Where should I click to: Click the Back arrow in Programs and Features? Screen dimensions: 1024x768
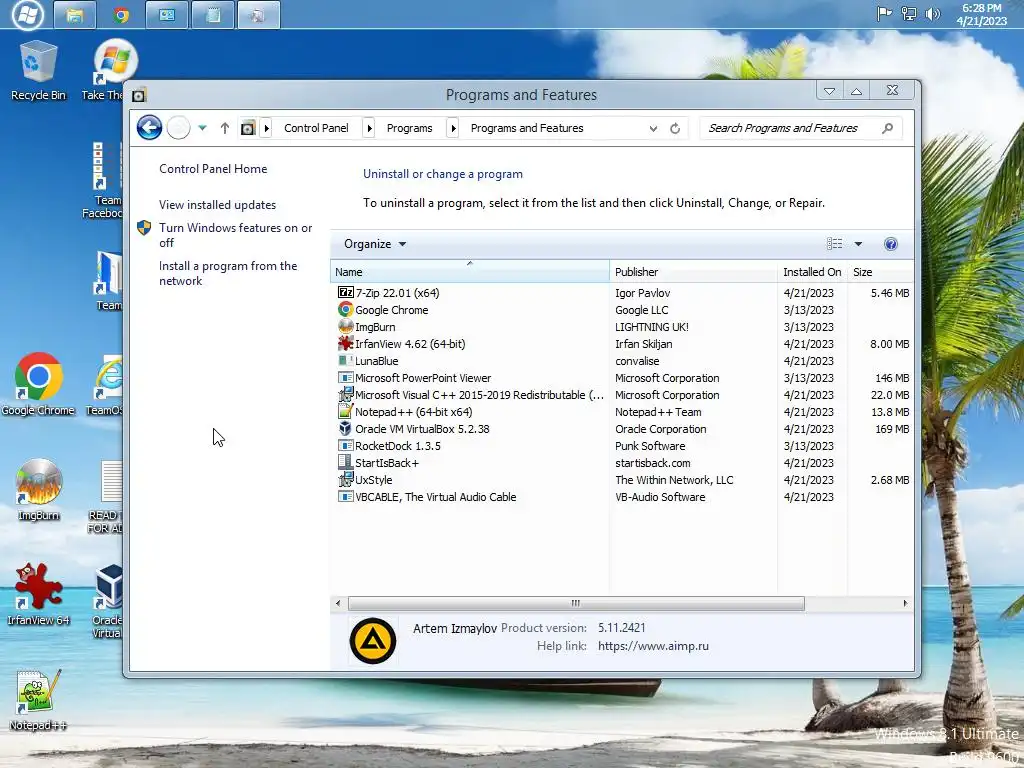[149, 127]
